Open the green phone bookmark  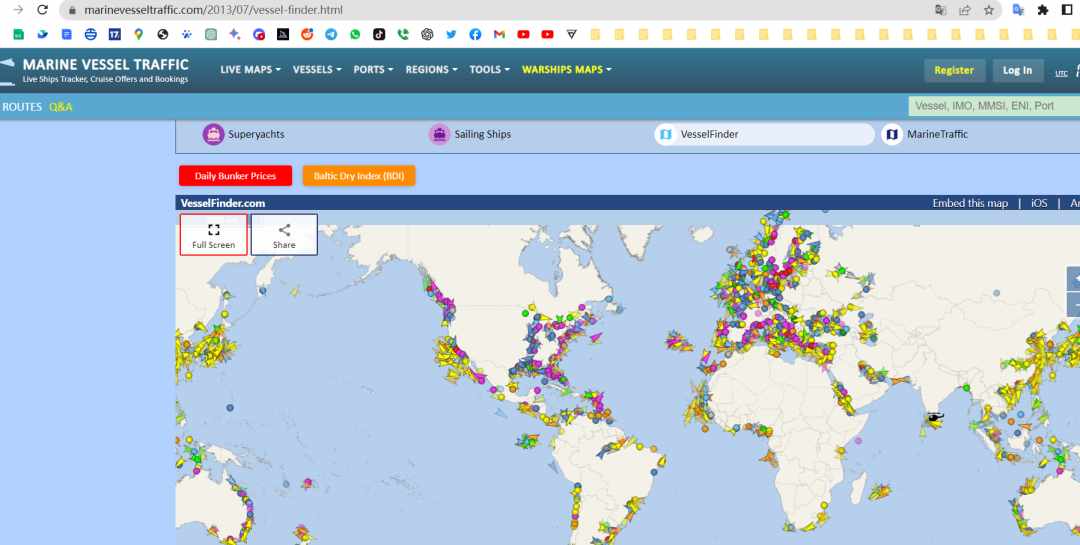point(403,34)
